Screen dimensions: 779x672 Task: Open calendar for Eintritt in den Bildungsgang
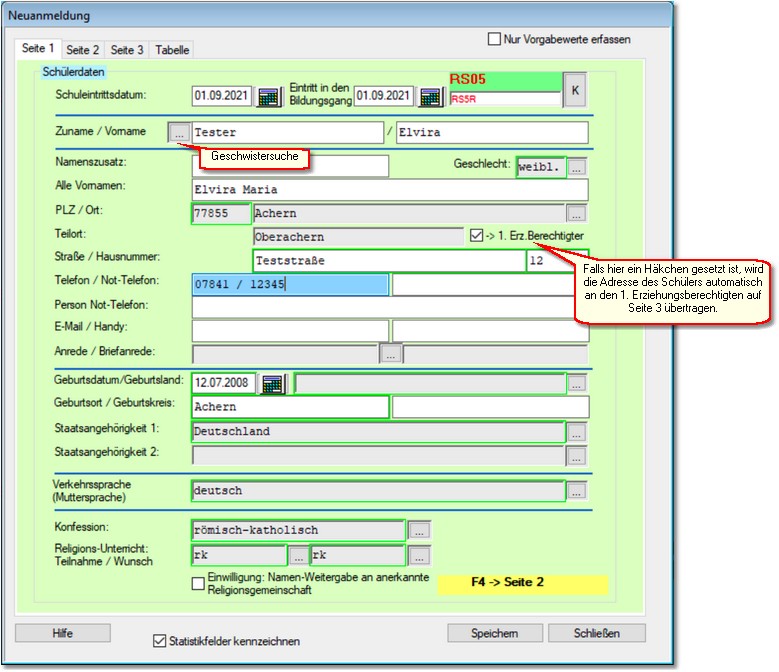click(x=430, y=97)
